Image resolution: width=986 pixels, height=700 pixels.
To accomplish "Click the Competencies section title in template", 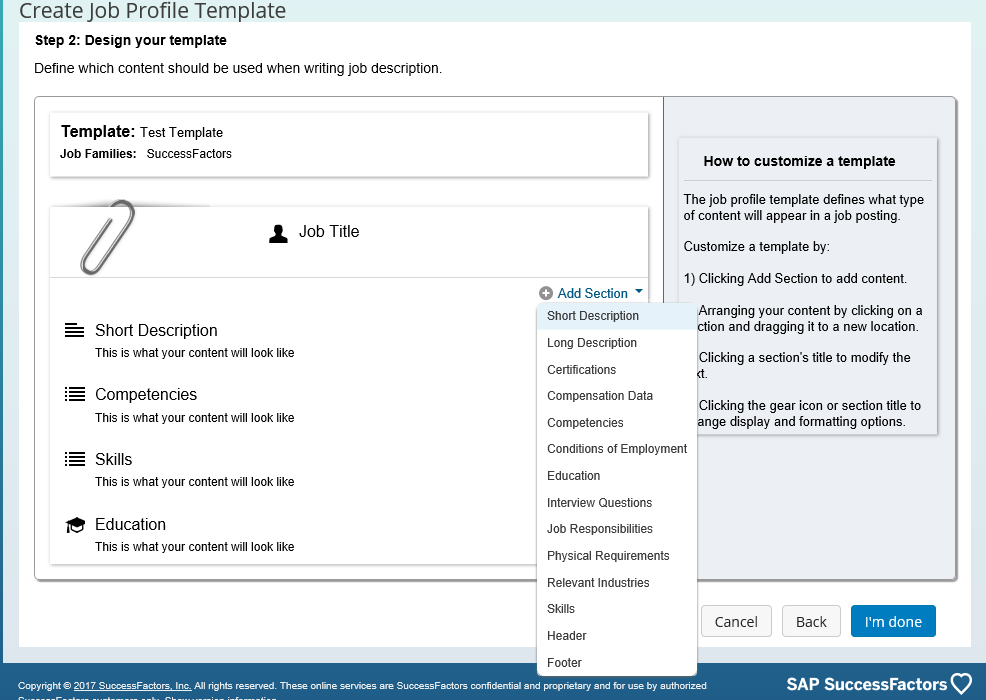I will pos(146,394).
